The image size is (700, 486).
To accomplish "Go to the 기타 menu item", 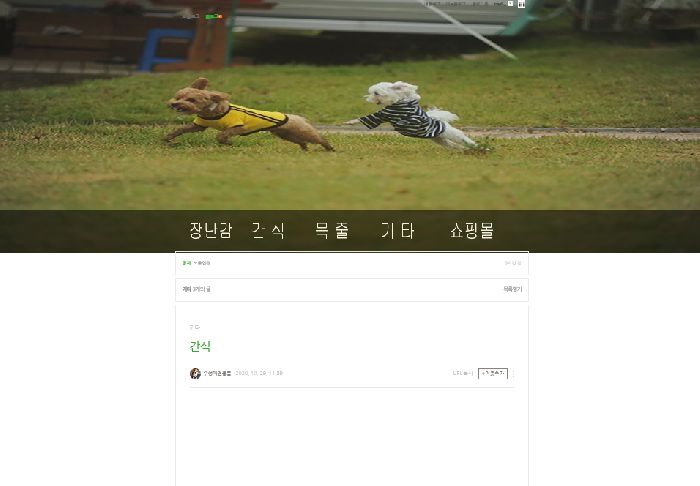I will [x=398, y=231].
